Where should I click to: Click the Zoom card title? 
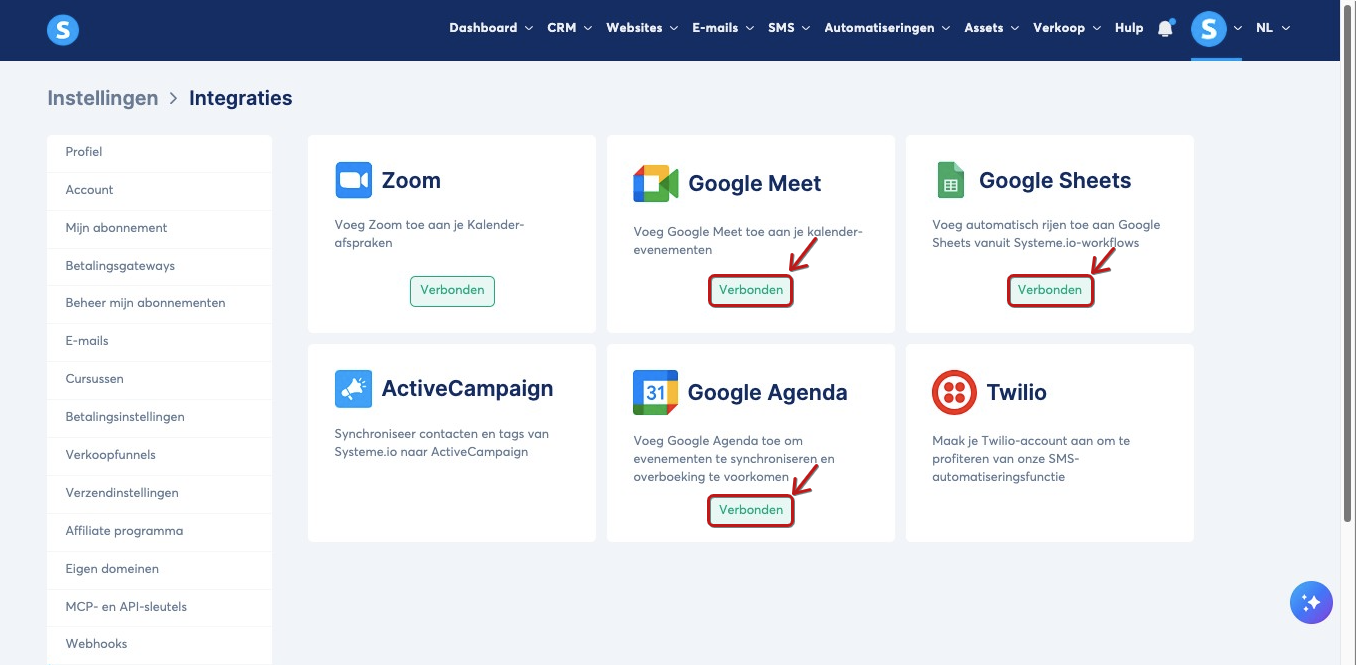411,181
